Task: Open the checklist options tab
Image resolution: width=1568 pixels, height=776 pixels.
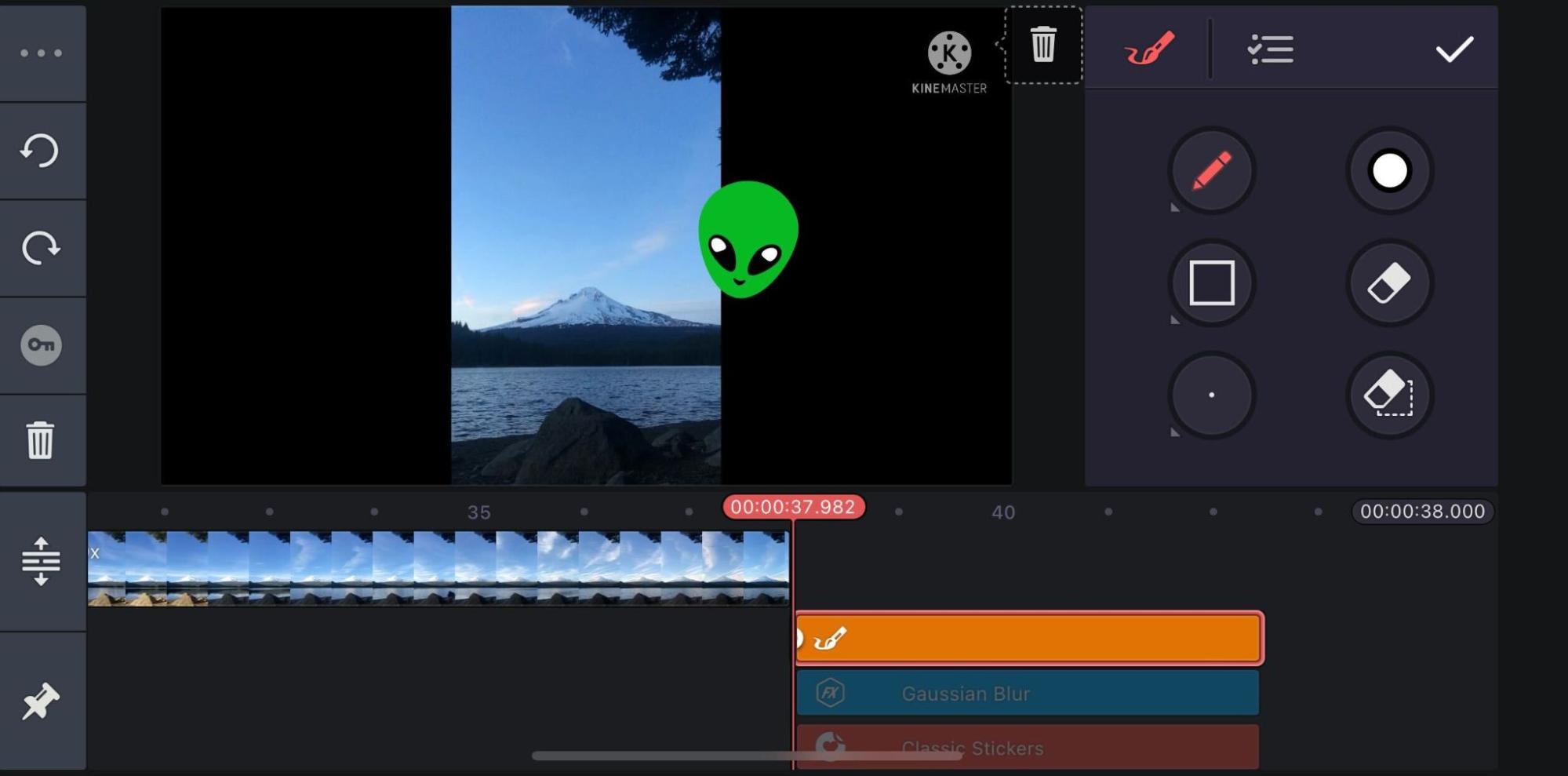Action: click(1270, 49)
